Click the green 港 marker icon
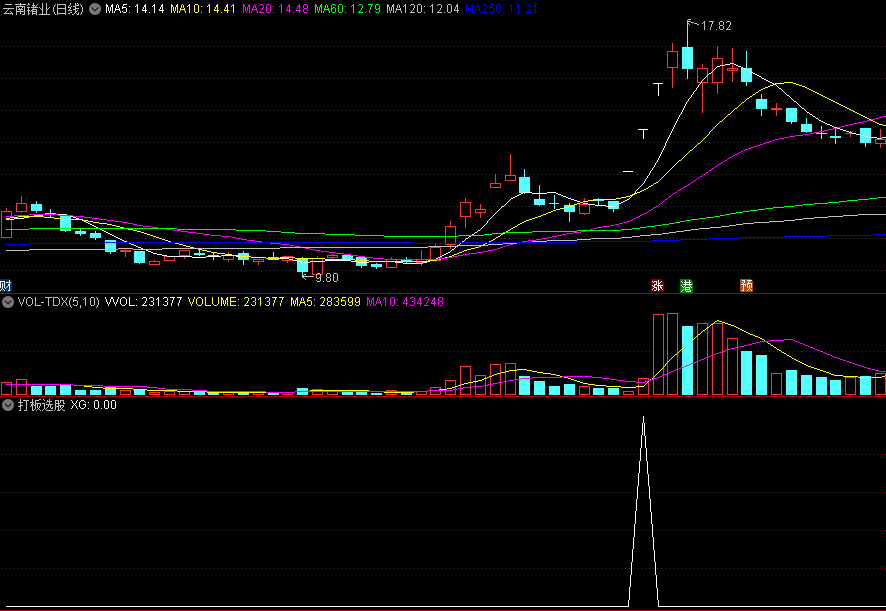Screen dimensions: 886x611 (x=687, y=285)
